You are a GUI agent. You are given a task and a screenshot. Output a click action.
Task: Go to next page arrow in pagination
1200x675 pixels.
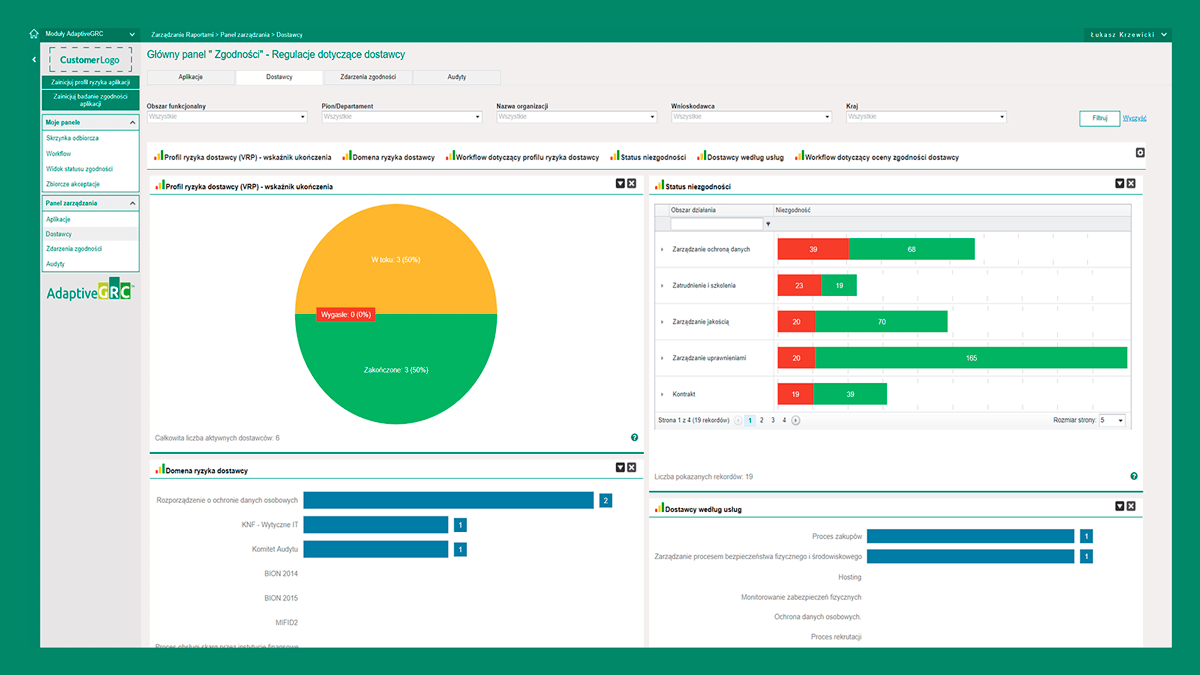796,421
